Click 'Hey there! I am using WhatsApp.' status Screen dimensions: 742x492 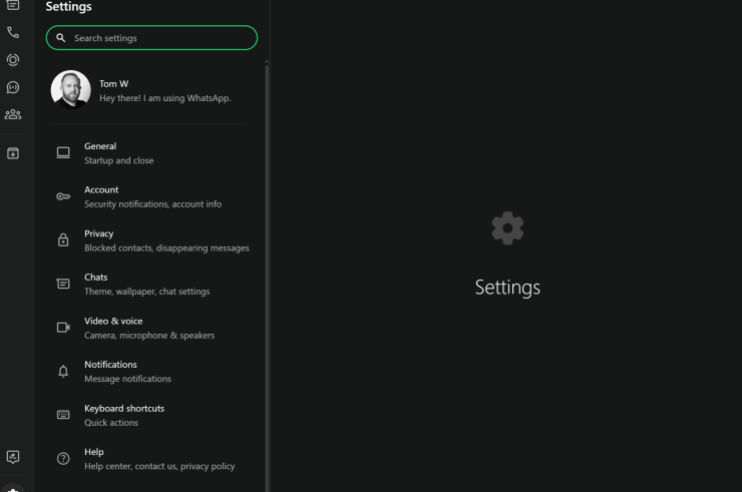pos(165,98)
